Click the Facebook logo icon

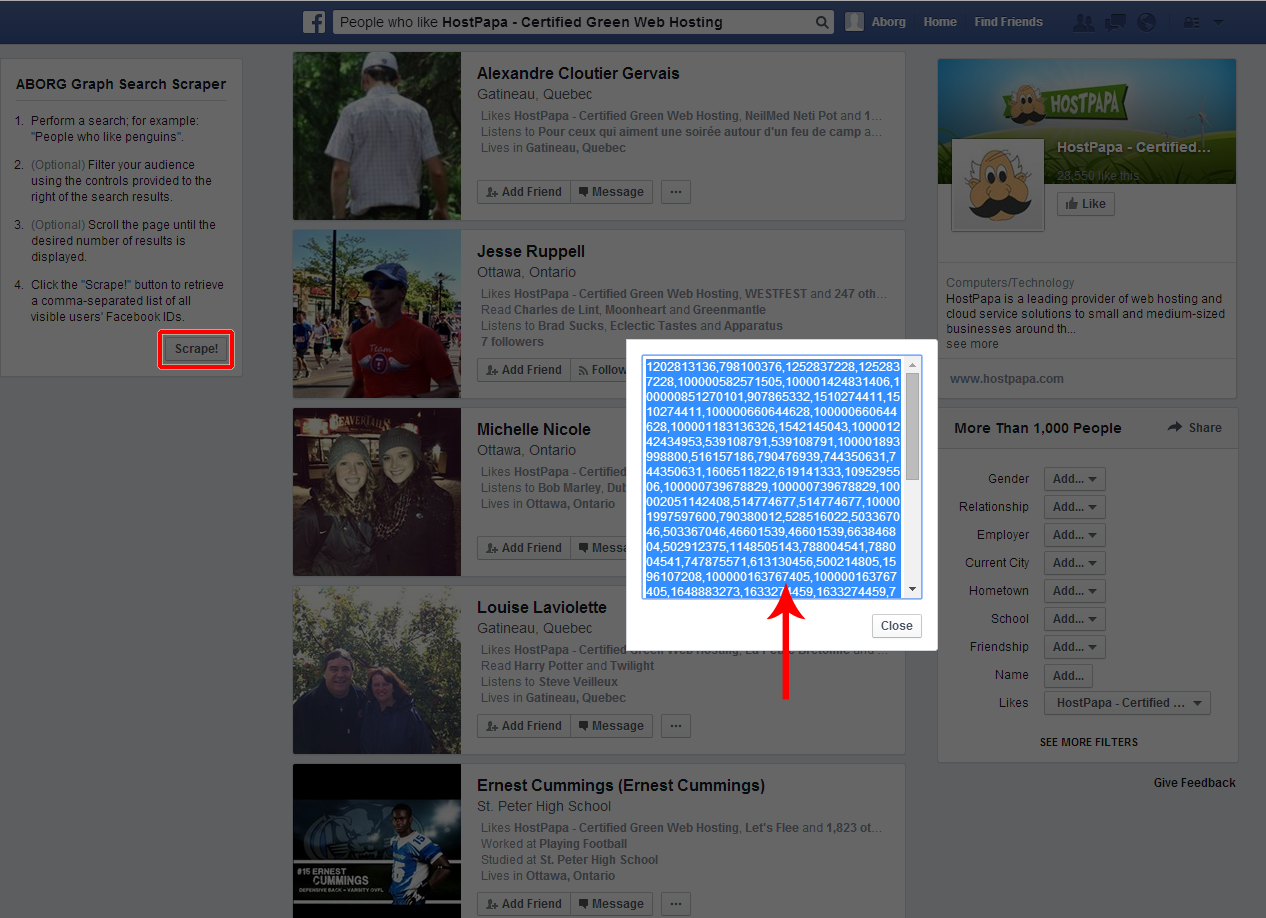[x=314, y=22]
